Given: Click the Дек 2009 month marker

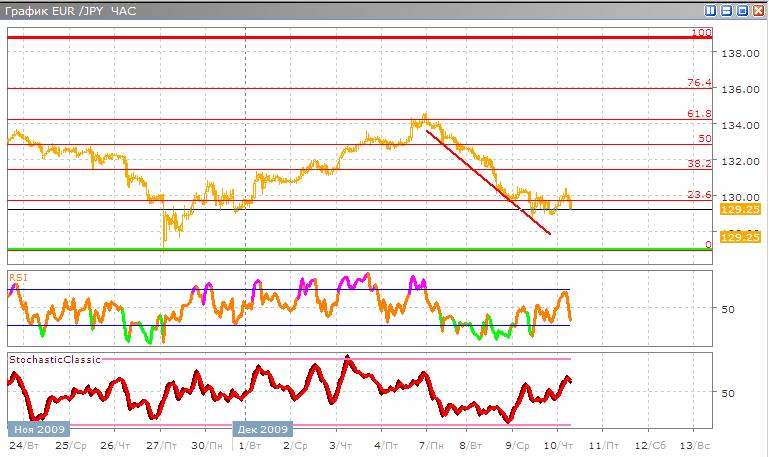Looking at the screenshot, I should [262, 426].
